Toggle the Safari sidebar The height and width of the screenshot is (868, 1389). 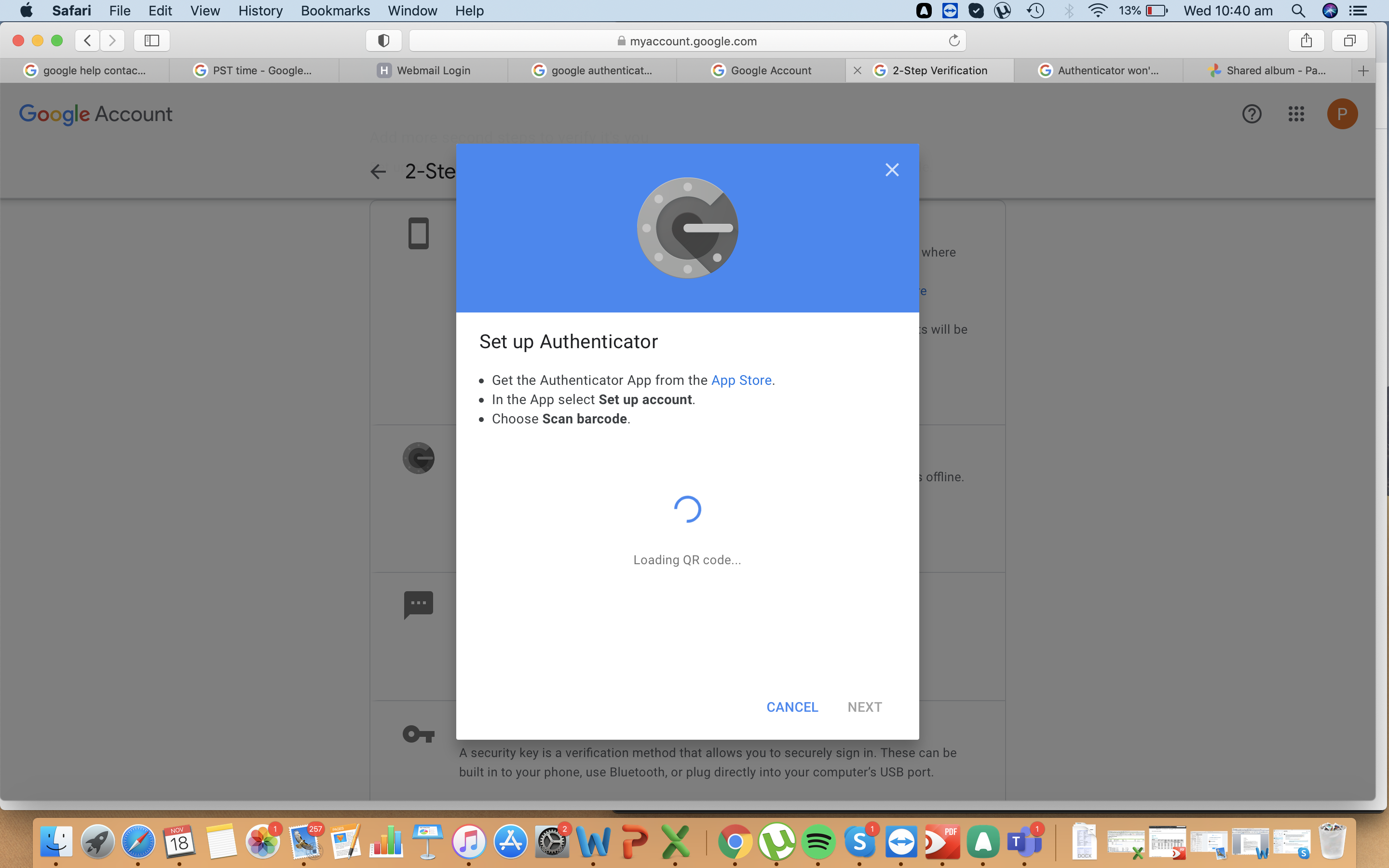click(151, 40)
